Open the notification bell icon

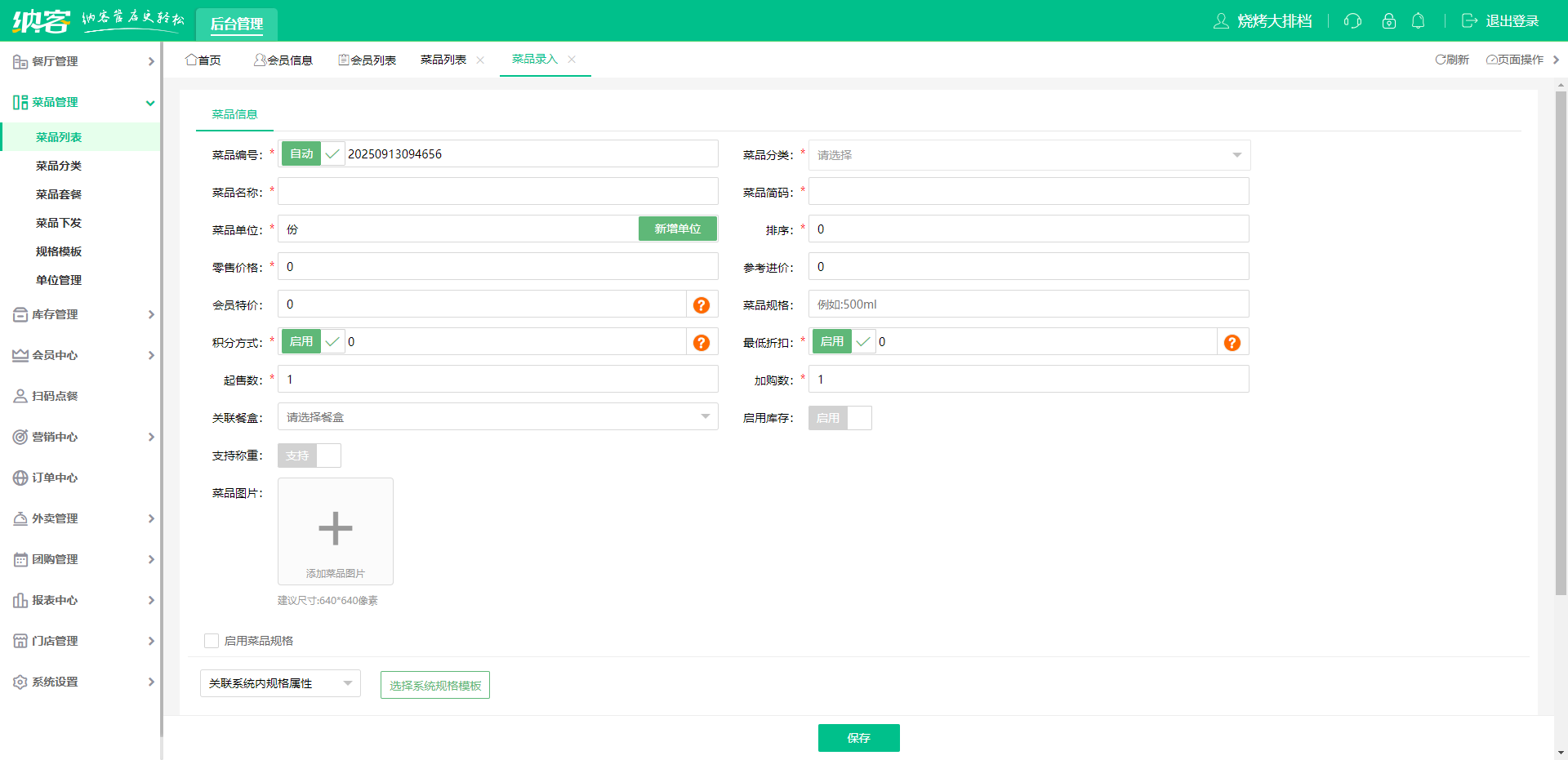click(x=1419, y=21)
